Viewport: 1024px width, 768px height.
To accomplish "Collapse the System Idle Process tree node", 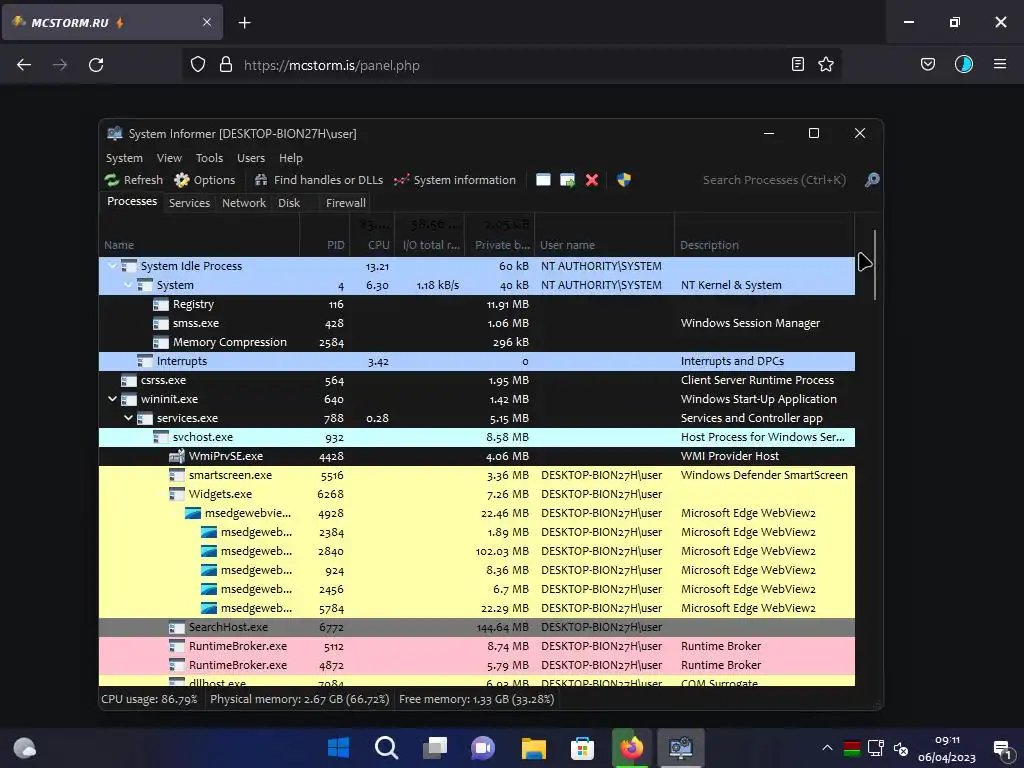I will pyautogui.click(x=112, y=266).
